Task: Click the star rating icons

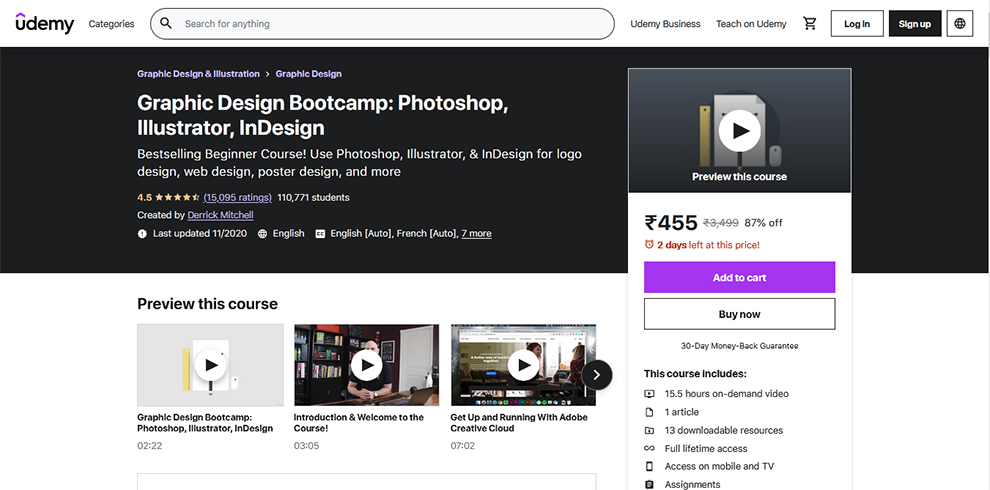Action: click(x=177, y=197)
